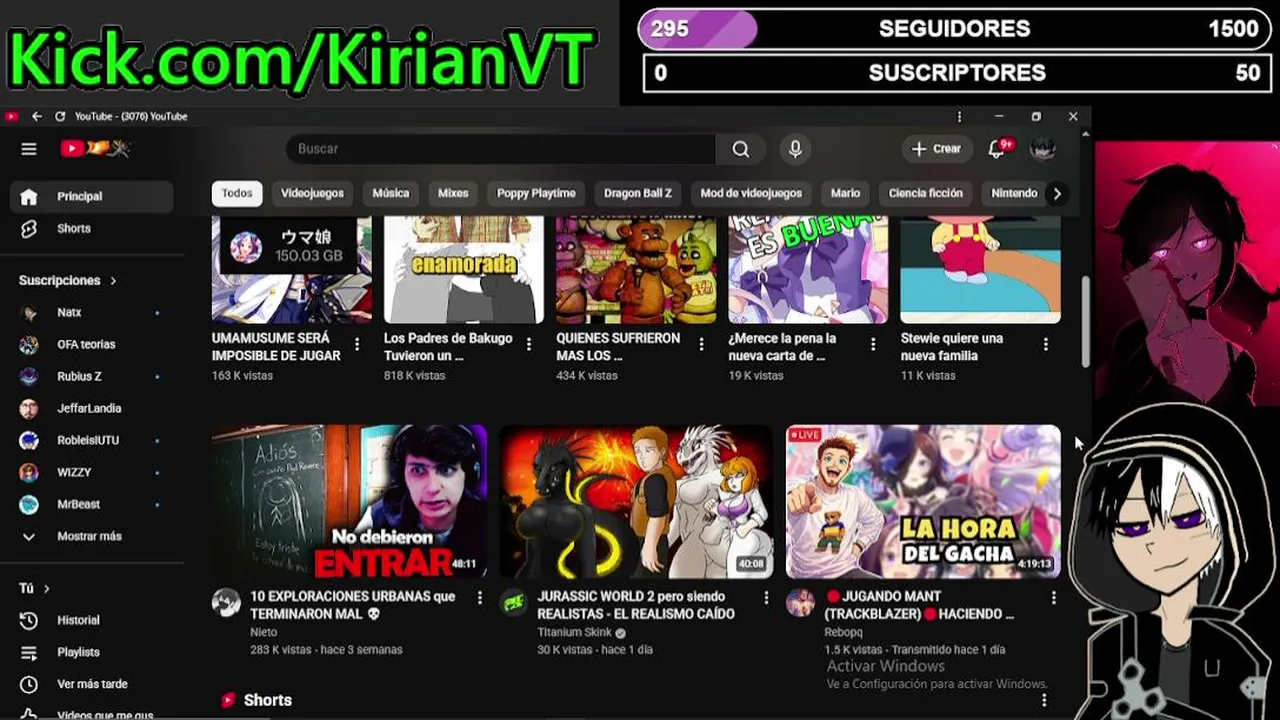
Task: Click Nieto channel name
Action: point(264,633)
